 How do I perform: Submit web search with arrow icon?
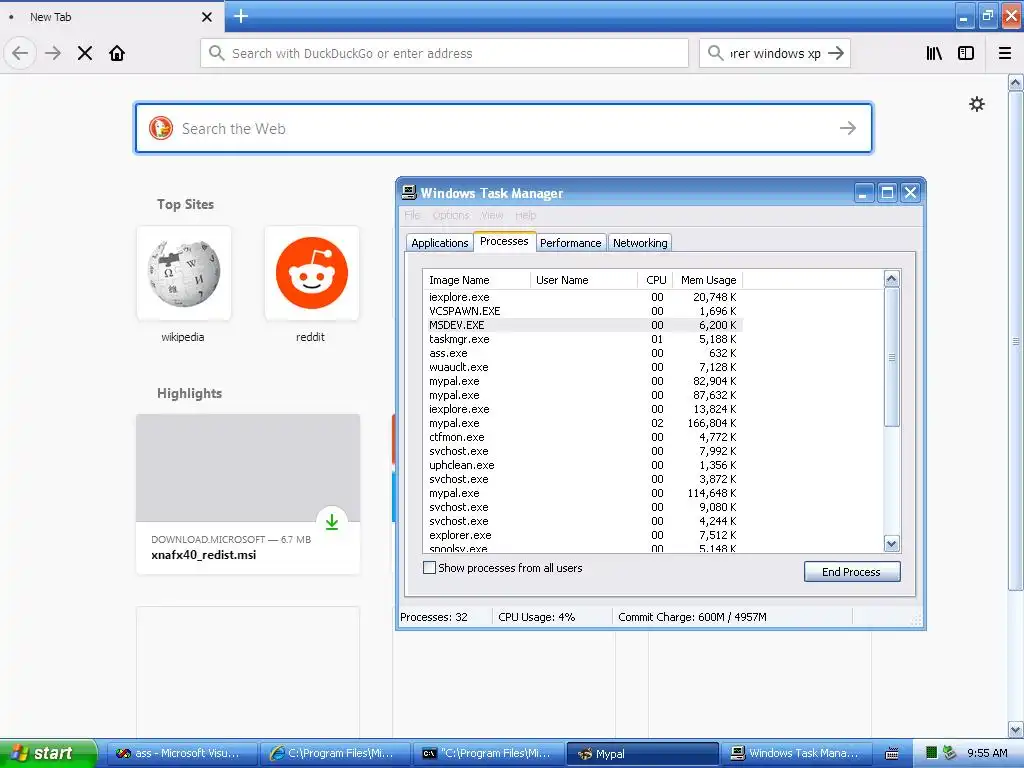tap(848, 128)
